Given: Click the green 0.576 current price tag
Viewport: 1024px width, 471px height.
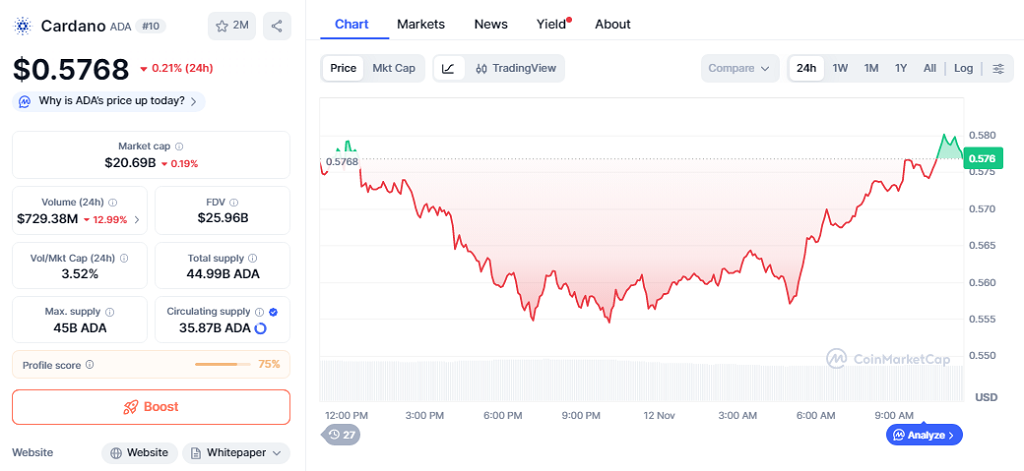Looking at the screenshot, I should [x=982, y=158].
